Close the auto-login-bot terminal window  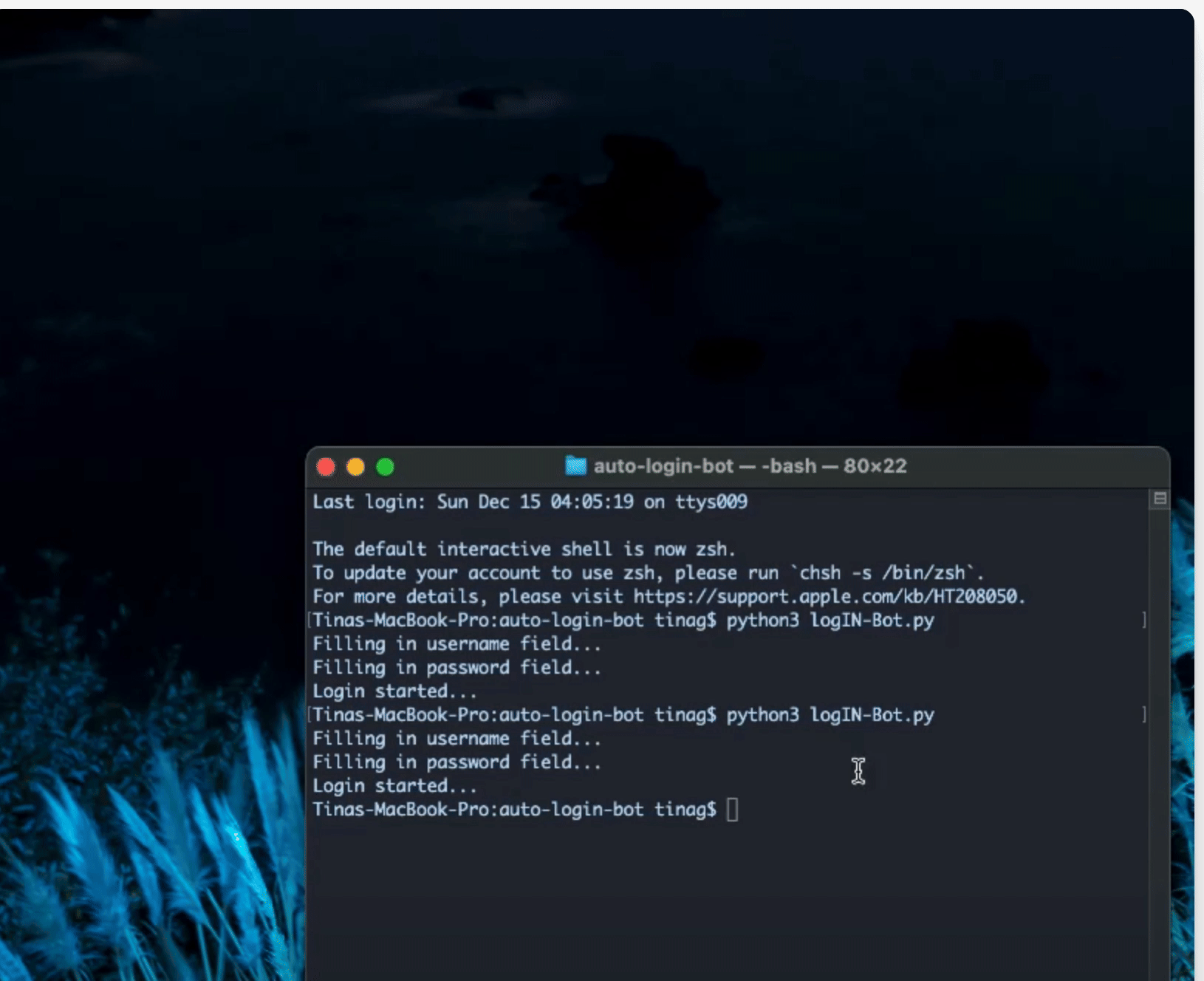point(326,467)
